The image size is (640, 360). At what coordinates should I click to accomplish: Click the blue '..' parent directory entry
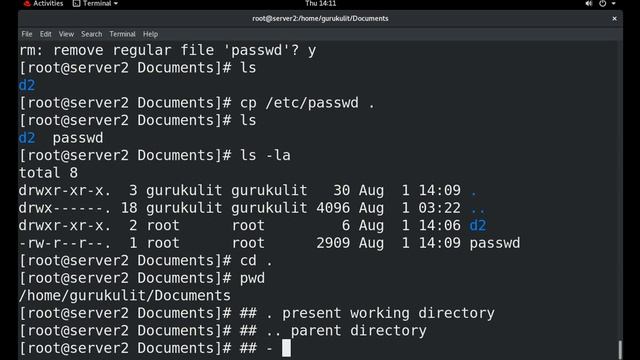478,210
